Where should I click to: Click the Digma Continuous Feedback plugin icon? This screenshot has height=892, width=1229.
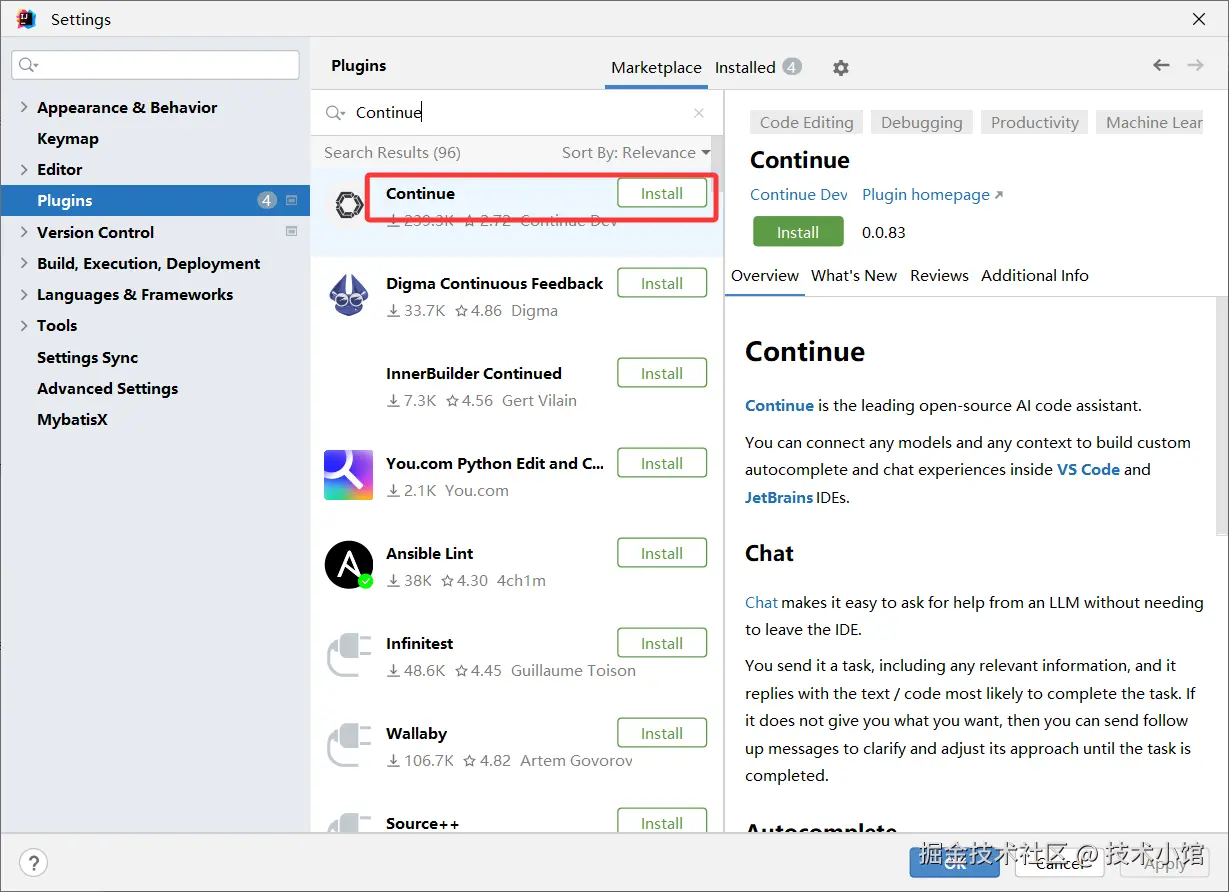click(x=349, y=295)
